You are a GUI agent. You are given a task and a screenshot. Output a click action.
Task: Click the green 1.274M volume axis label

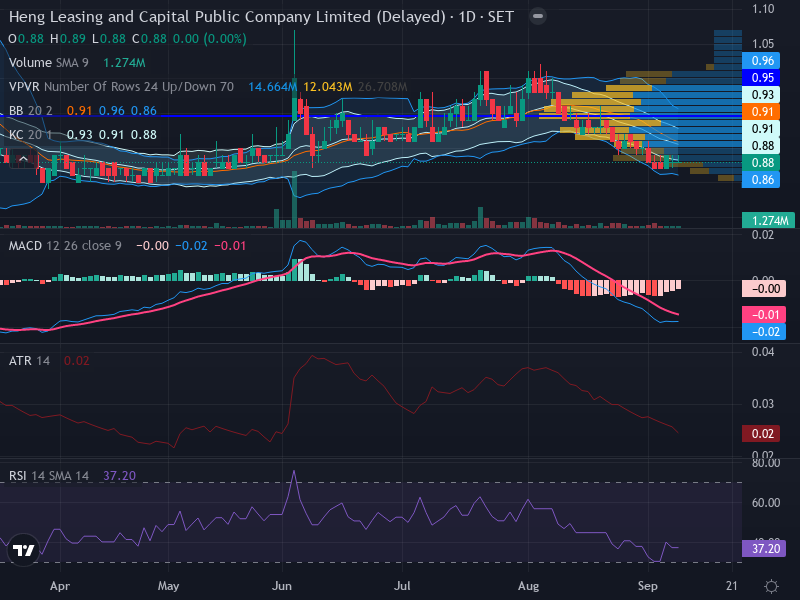(x=768, y=220)
